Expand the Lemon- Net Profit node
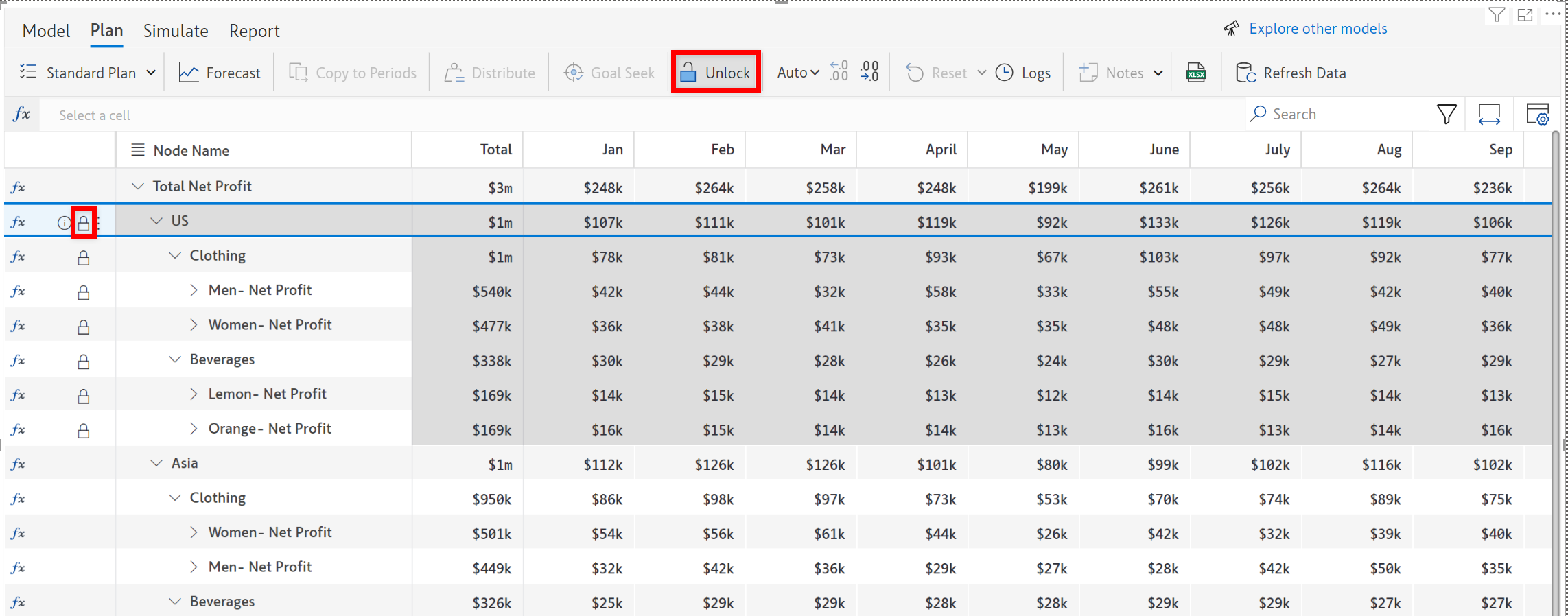Image resolution: width=1568 pixels, height=616 pixels. [x=194, y=394]
